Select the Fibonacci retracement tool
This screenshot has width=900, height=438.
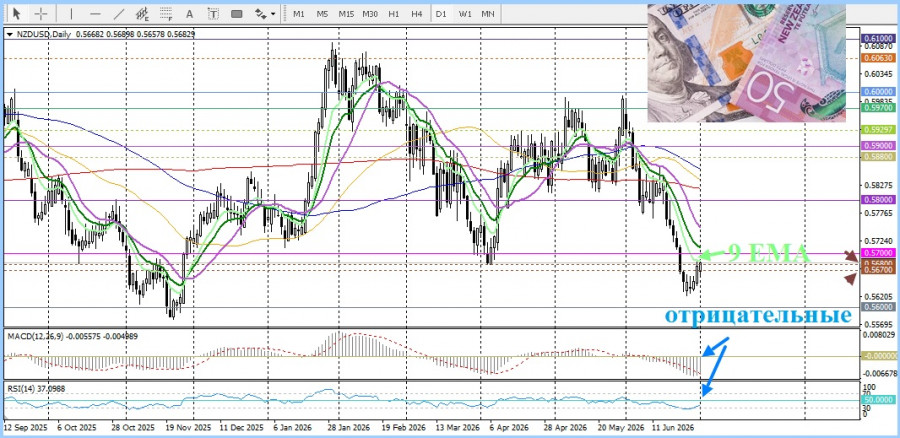coord(166,13)
